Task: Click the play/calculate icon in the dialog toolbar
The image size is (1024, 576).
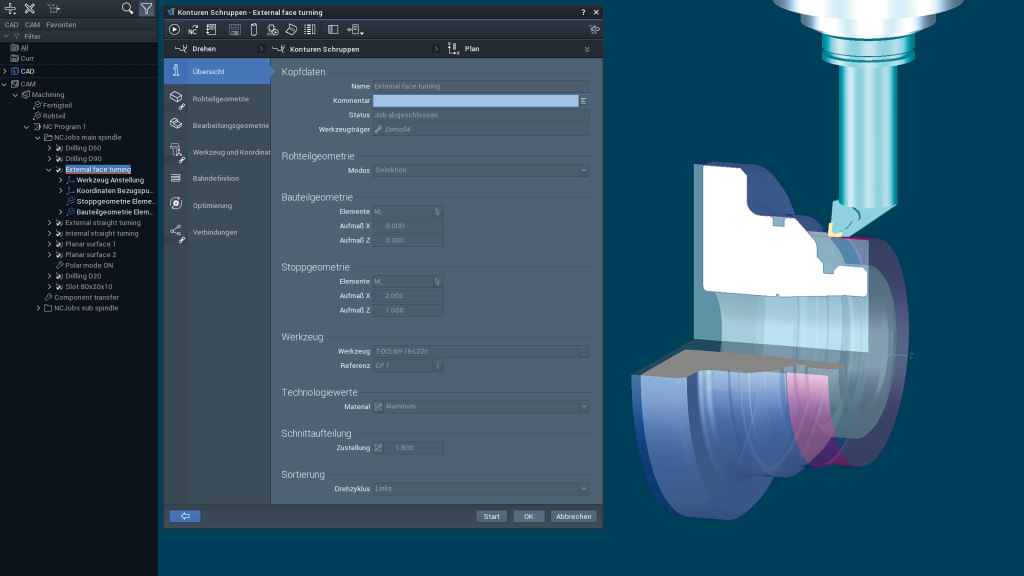Action: 175,30
